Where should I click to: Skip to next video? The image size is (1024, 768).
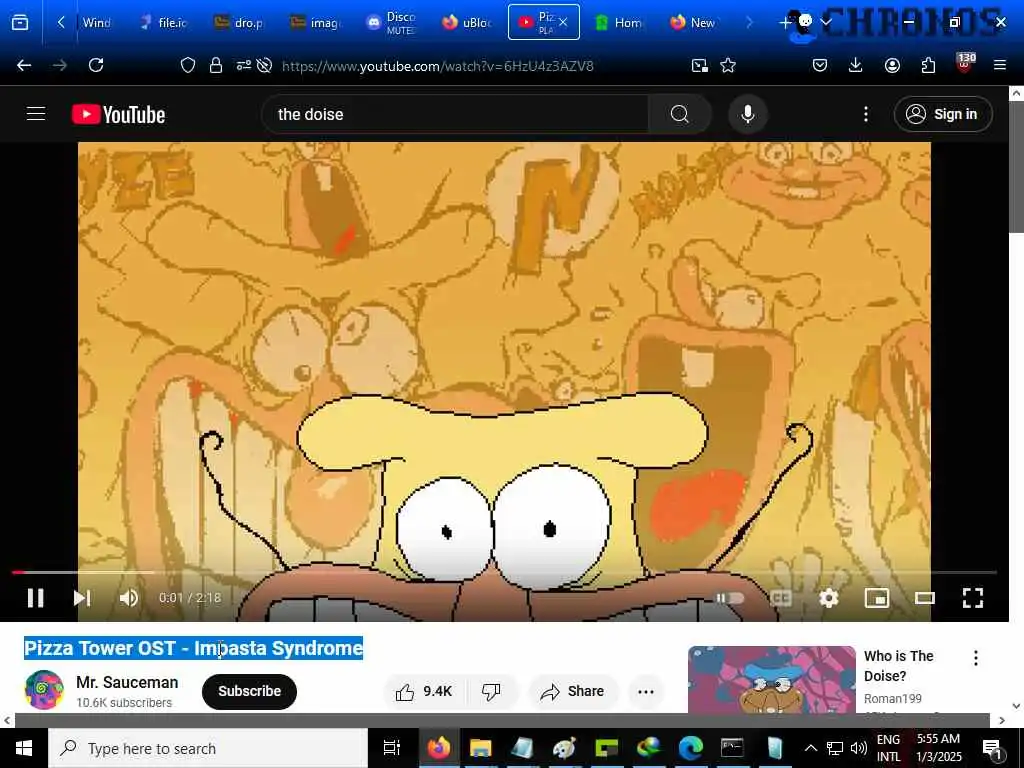click(x=82, y=598)
